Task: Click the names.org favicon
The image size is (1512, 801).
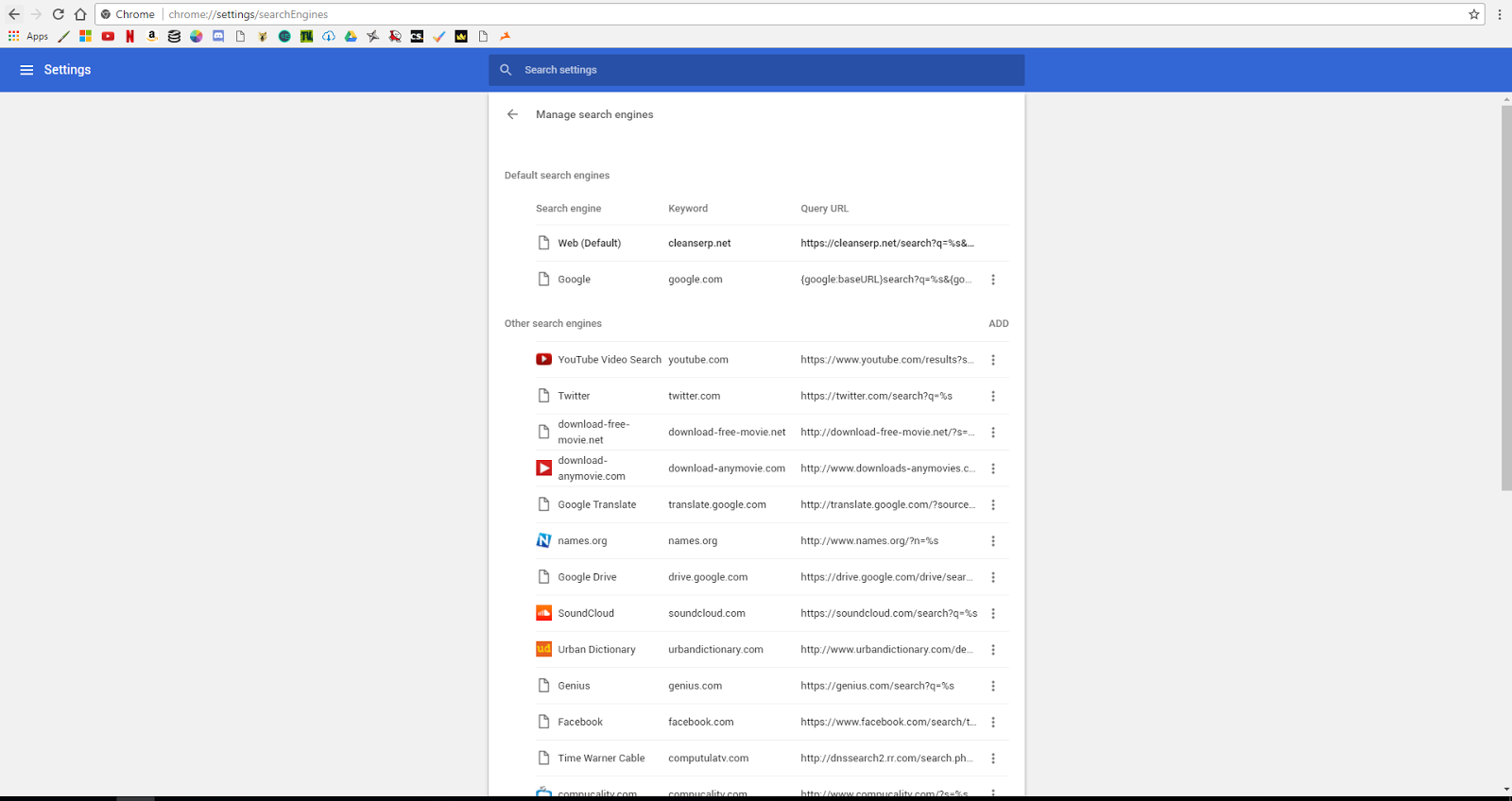Action: click(x=543, y=540)
